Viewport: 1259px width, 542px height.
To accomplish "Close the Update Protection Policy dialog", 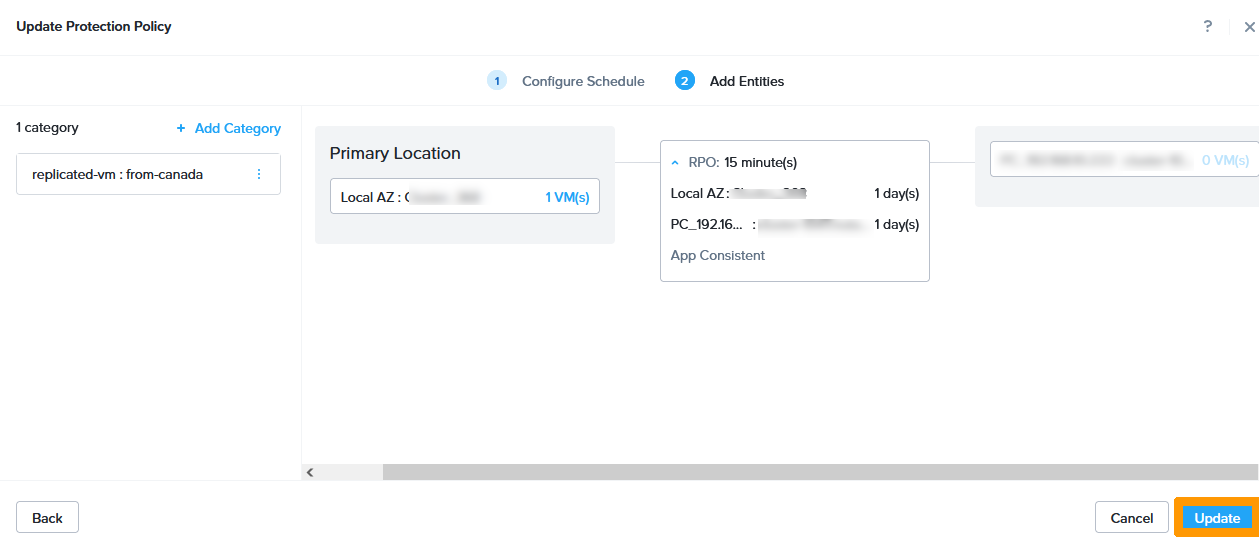I will [x=1248, y=28].
